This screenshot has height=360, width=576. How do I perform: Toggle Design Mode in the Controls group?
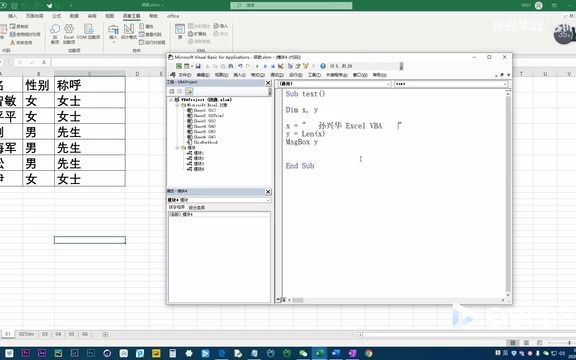click(129, 32)
